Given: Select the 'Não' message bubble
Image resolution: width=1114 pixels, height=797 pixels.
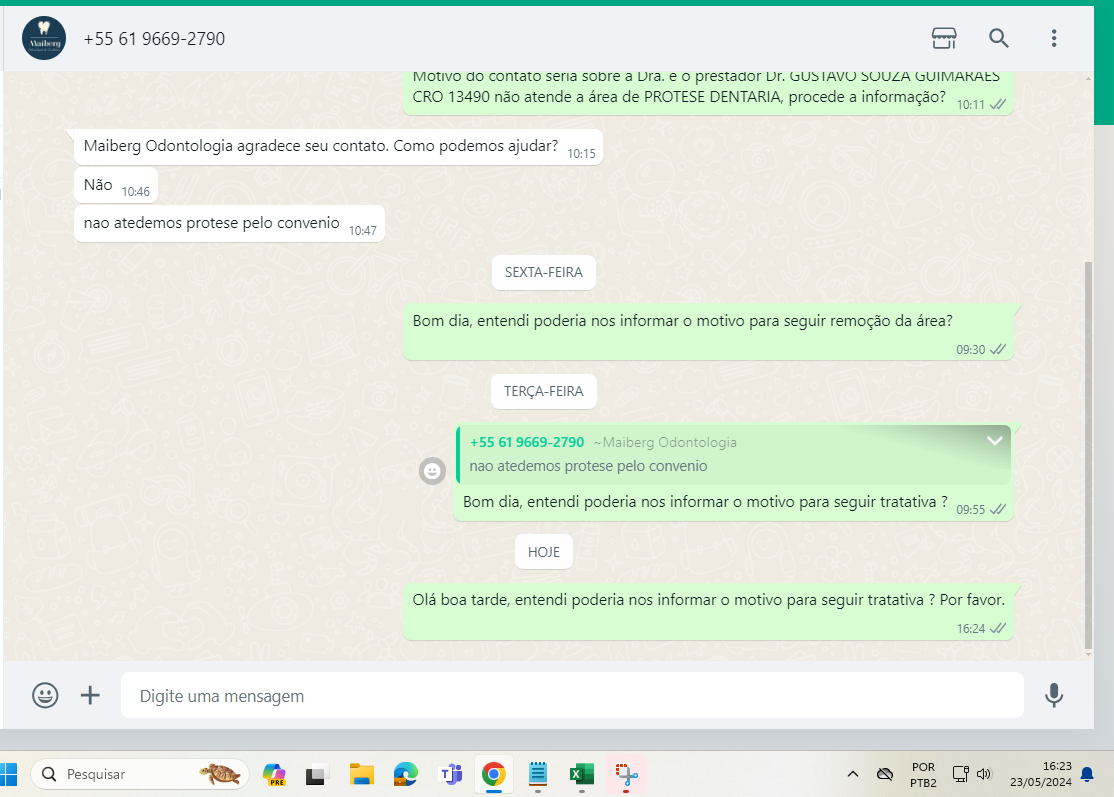Looking at the screenshot, I should tap(116, 185).
